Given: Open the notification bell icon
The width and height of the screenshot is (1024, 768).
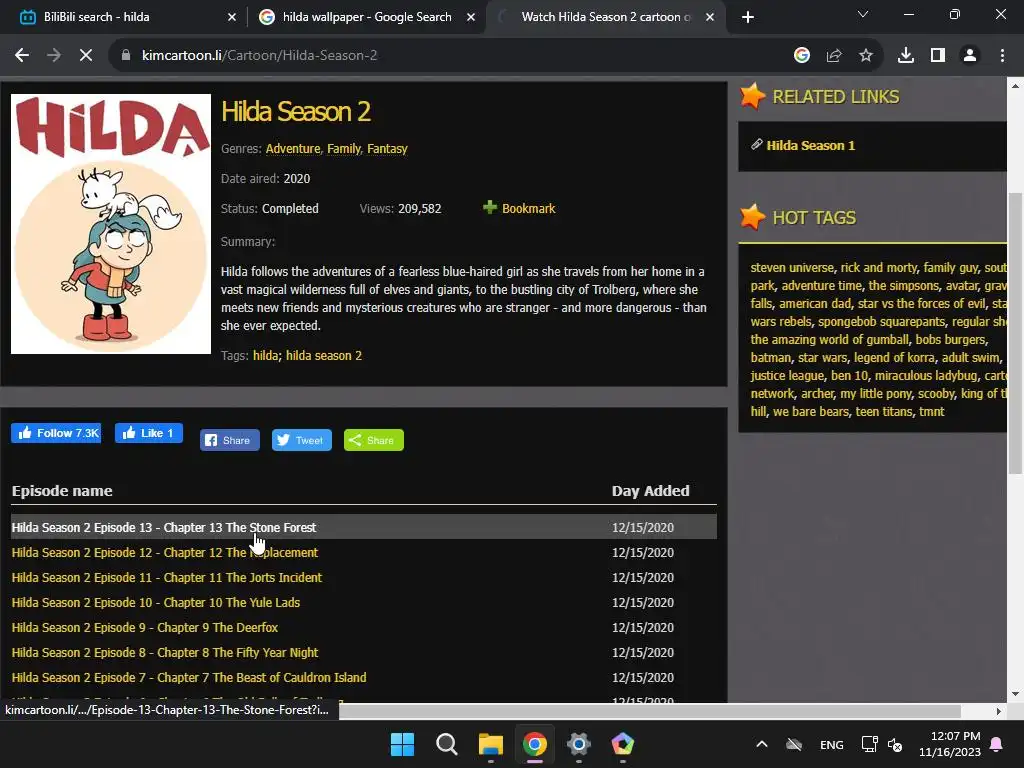Looking at the screenshot, I should pyautogui.click(x=997, y=744).
